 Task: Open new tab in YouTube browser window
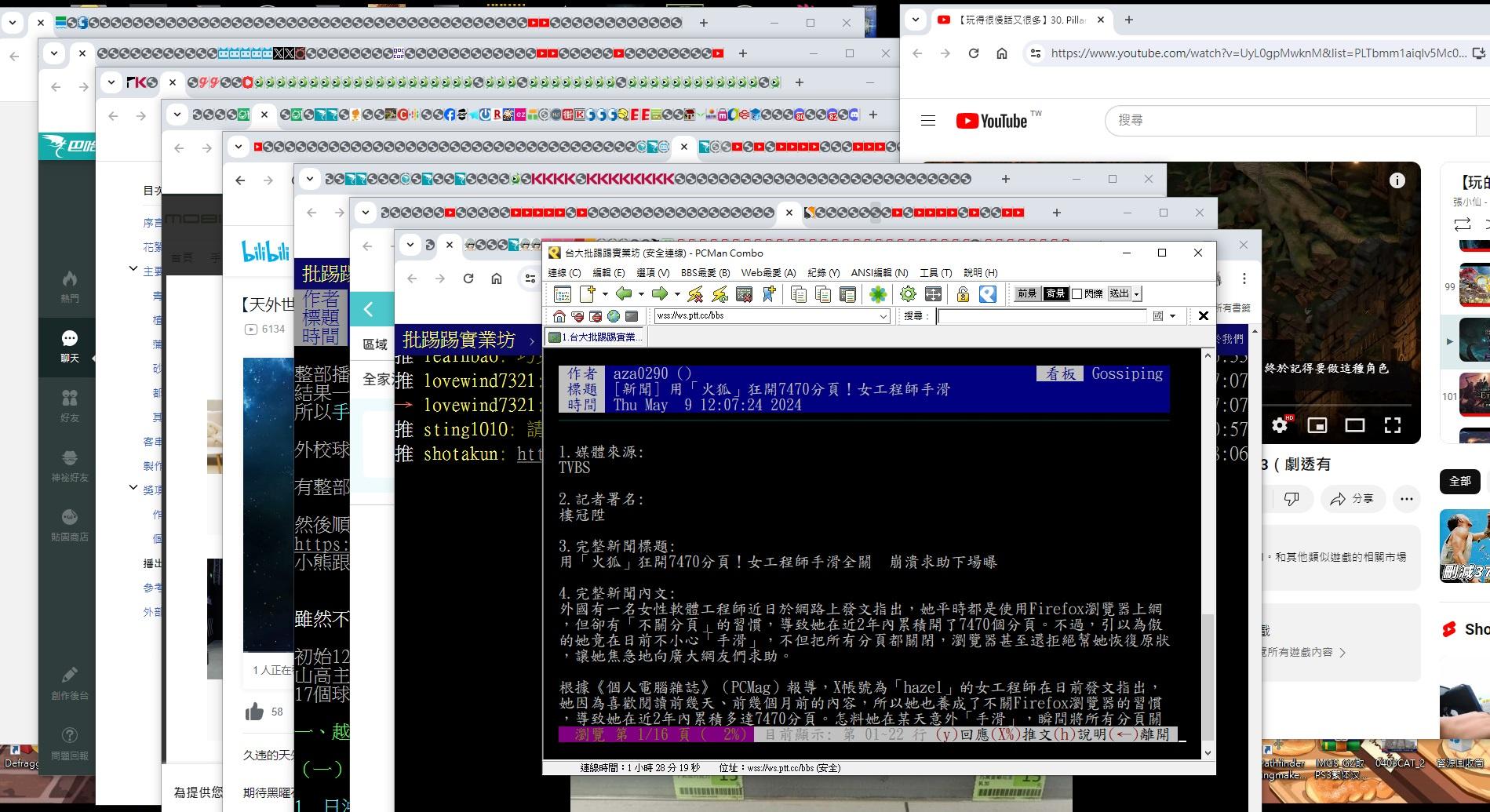point(1128,20)
